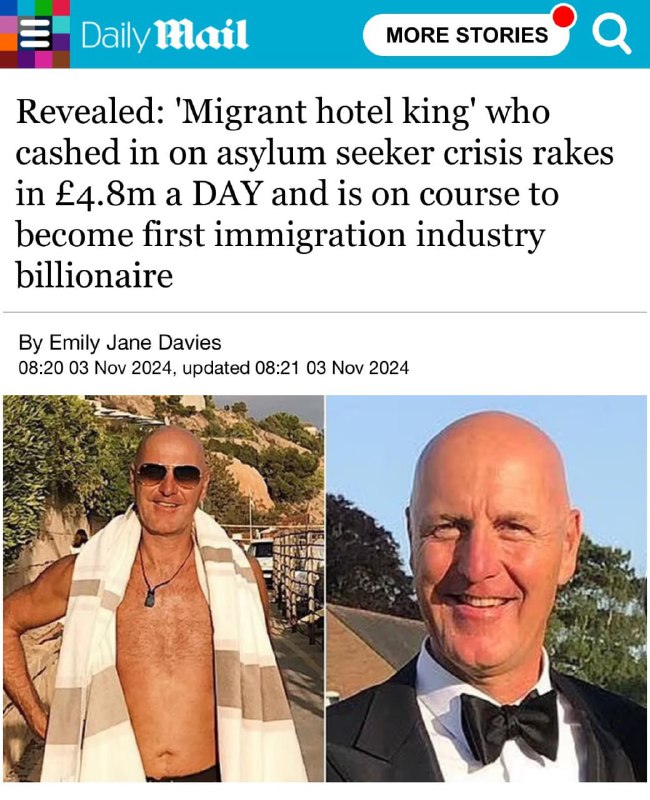
Task: Open the photo of man wearing sunglasses
Action: coord(163,588)
